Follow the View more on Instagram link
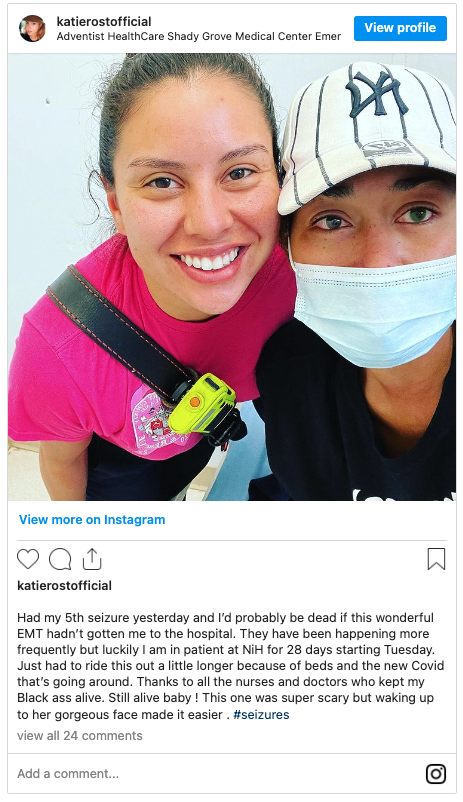The height and width of the screenshot is (802, 463). point(92,520)
